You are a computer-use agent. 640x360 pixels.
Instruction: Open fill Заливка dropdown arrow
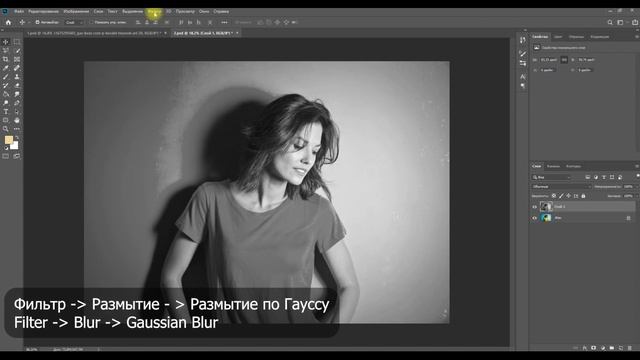point(636,196)
